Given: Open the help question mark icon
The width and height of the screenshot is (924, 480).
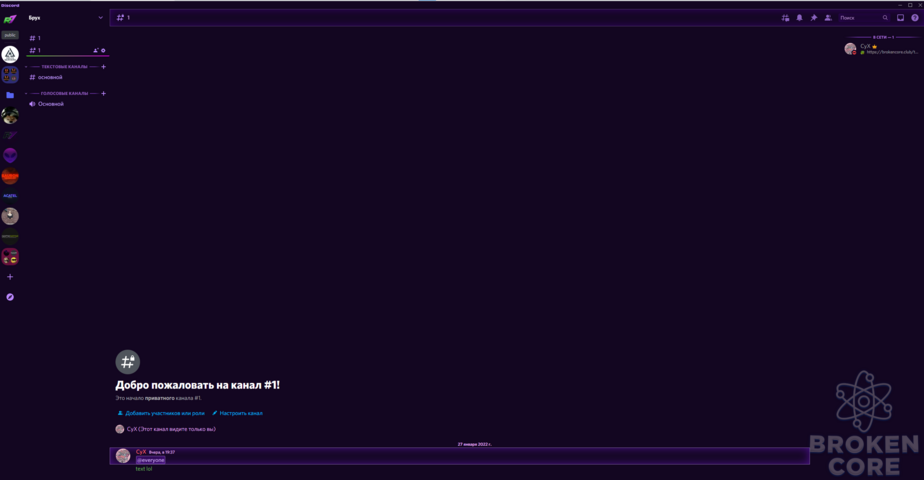Looking at the screenshot, I should click(x=915, y=18).
